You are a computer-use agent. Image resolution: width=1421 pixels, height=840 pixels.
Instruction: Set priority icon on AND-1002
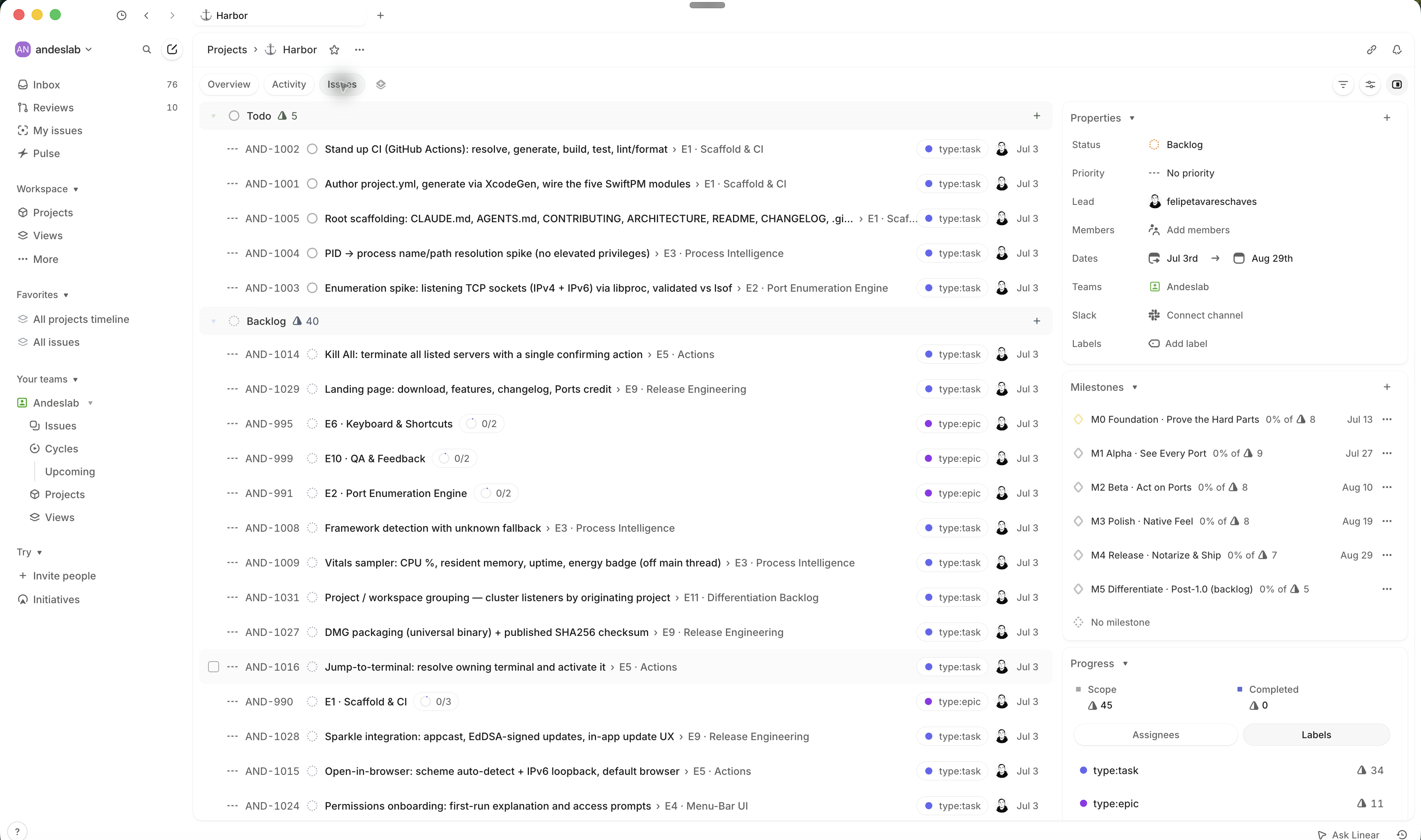point(232,149)
